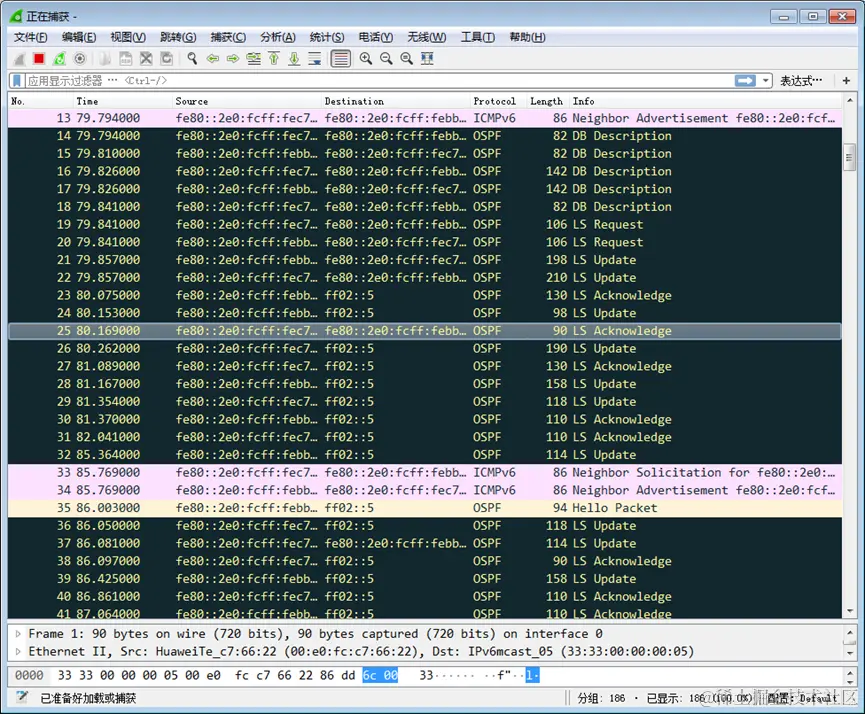This screenshot has width=865, height=714.
Task: Click the 配置: Default profile in status bar
Action: point(803,698)
